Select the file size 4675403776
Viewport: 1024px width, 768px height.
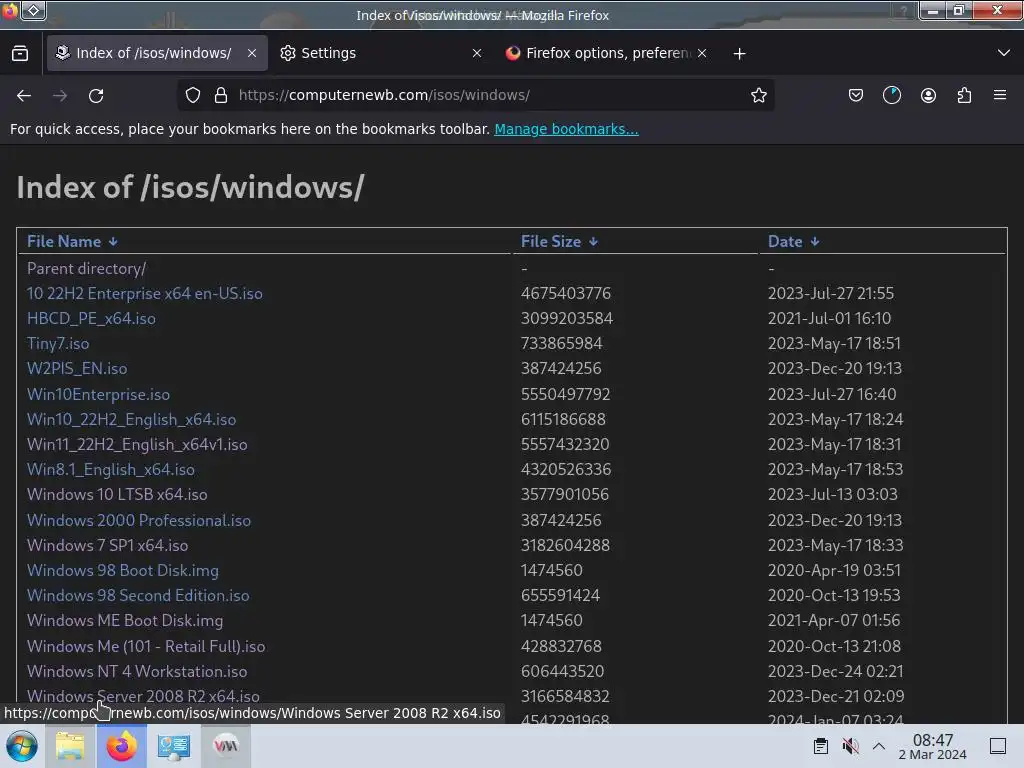(566, 294)
